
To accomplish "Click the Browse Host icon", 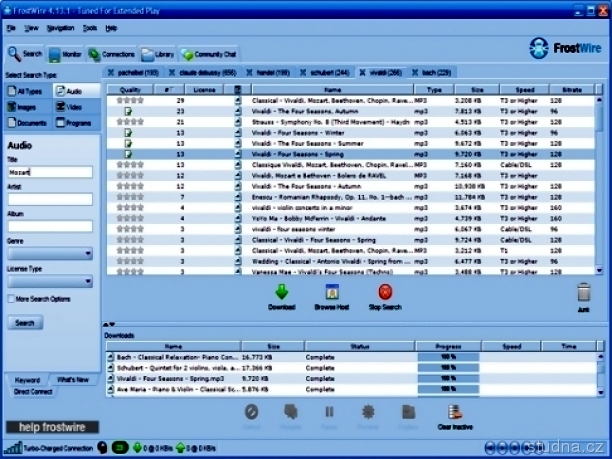I will [332, 292].
